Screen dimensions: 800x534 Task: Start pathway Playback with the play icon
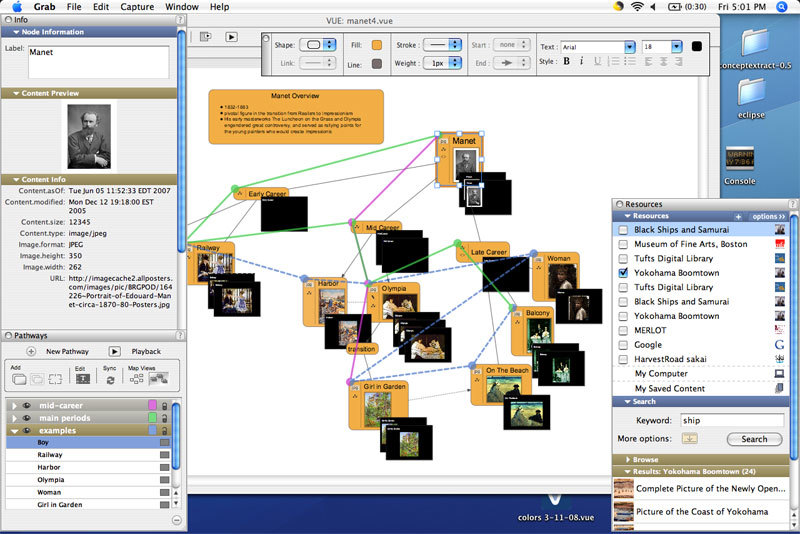[115, 351]
